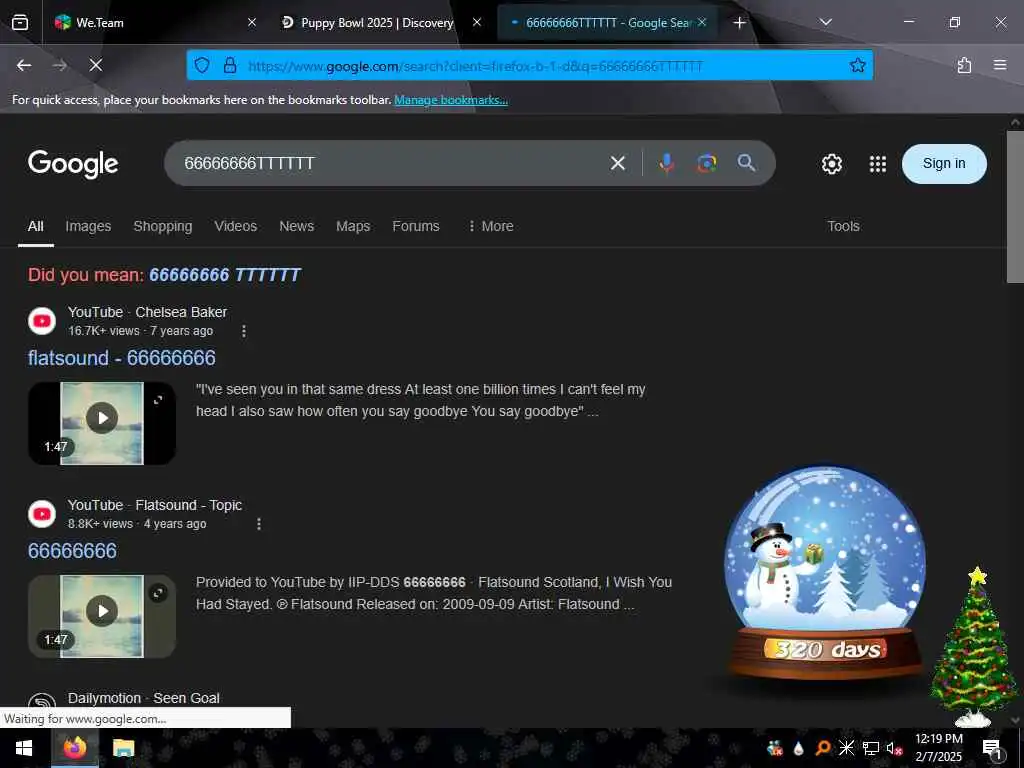The width and height of the screenshot is (1024, 768).
Task: Switch to Maps results
Action: [x=353, y=226]
